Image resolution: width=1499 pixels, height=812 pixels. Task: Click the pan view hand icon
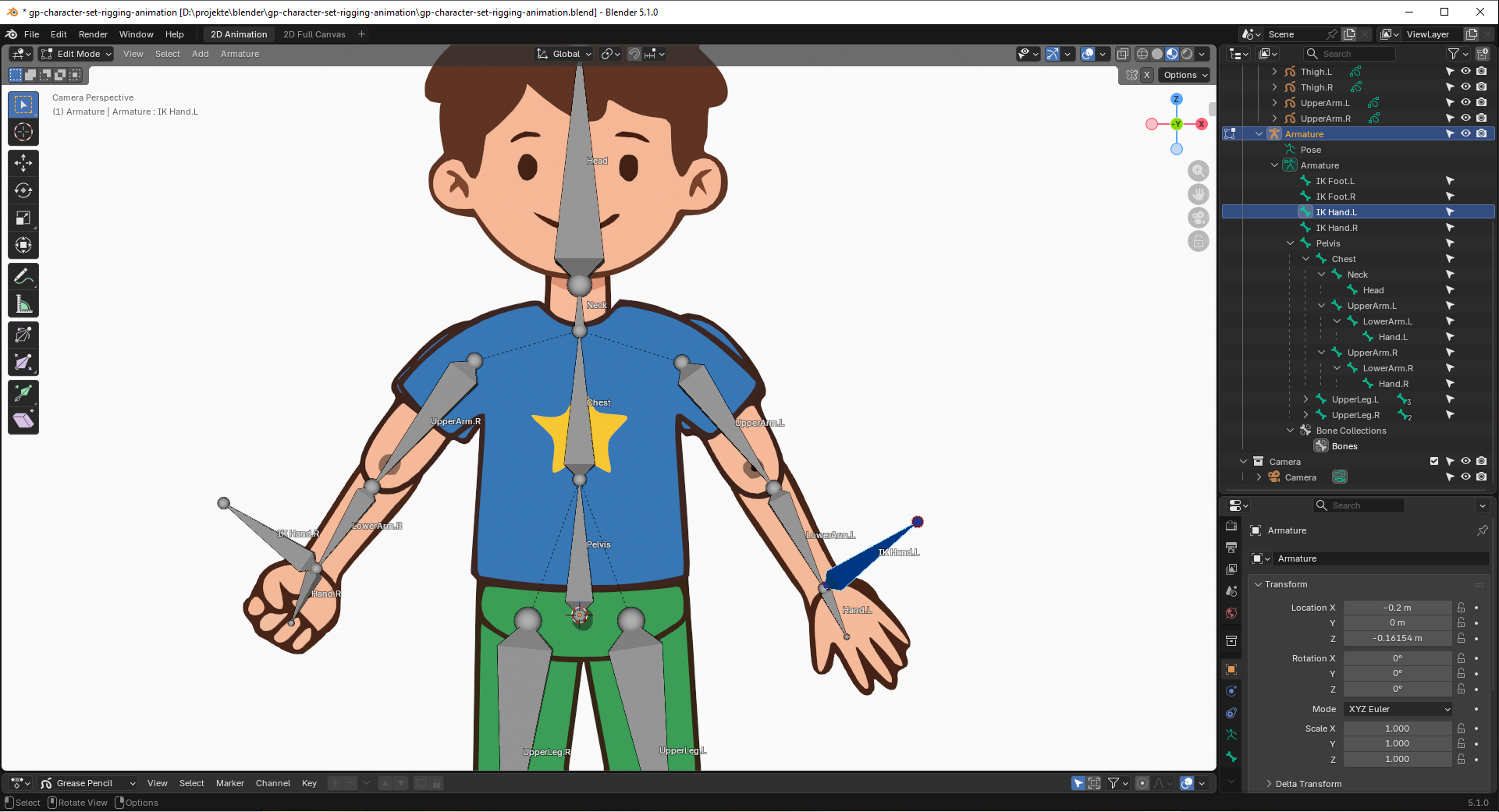(1199, 194)
